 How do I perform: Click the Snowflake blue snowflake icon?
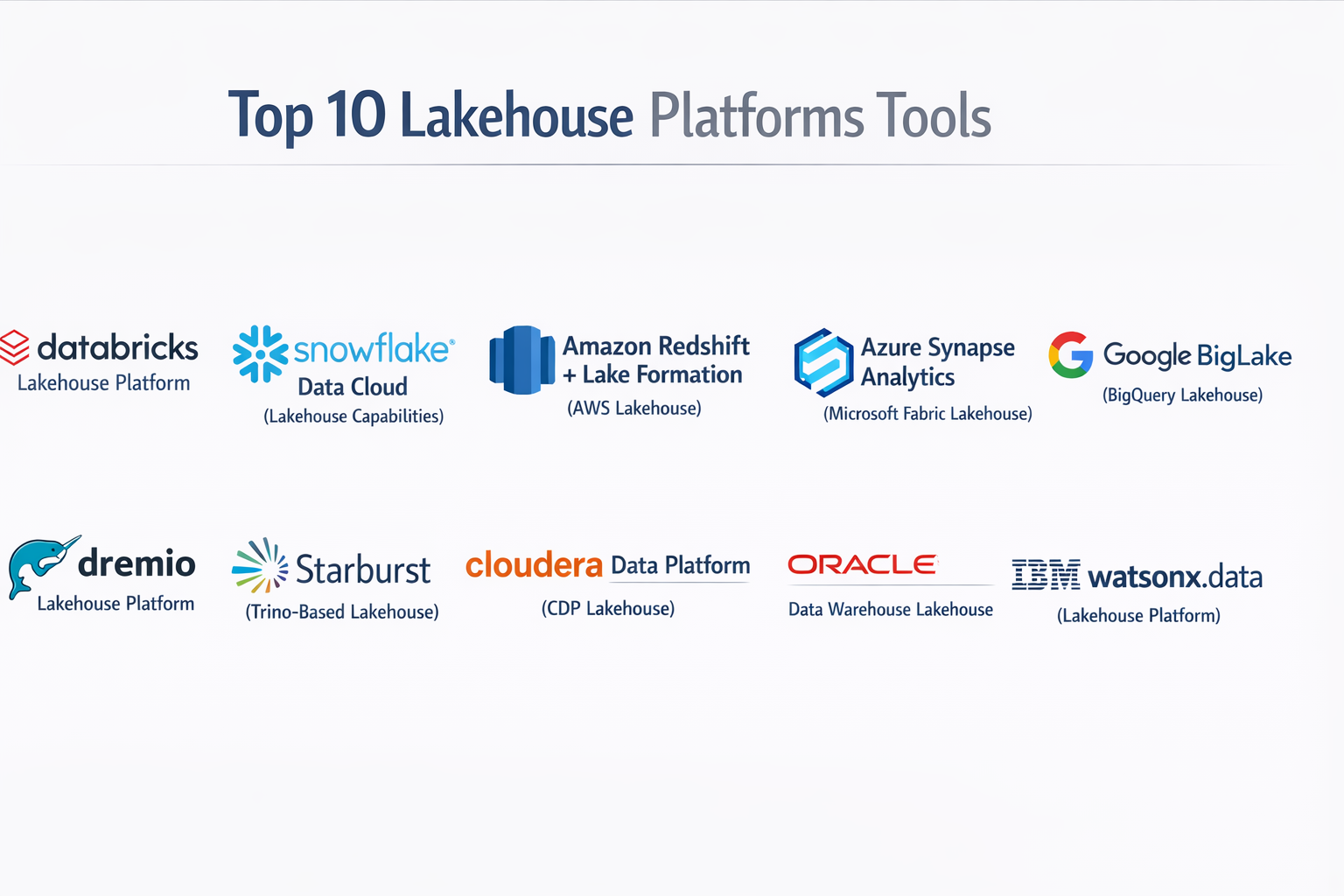point(260,353)
